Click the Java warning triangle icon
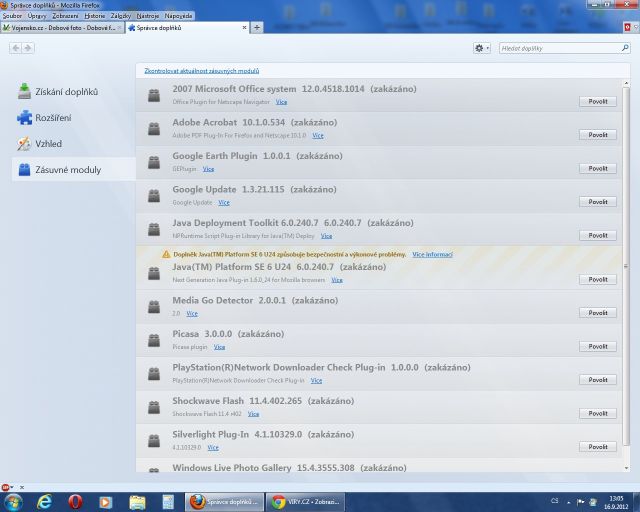Image resolution: width=640 pixels, height=512 pixels. pos(166,254)
